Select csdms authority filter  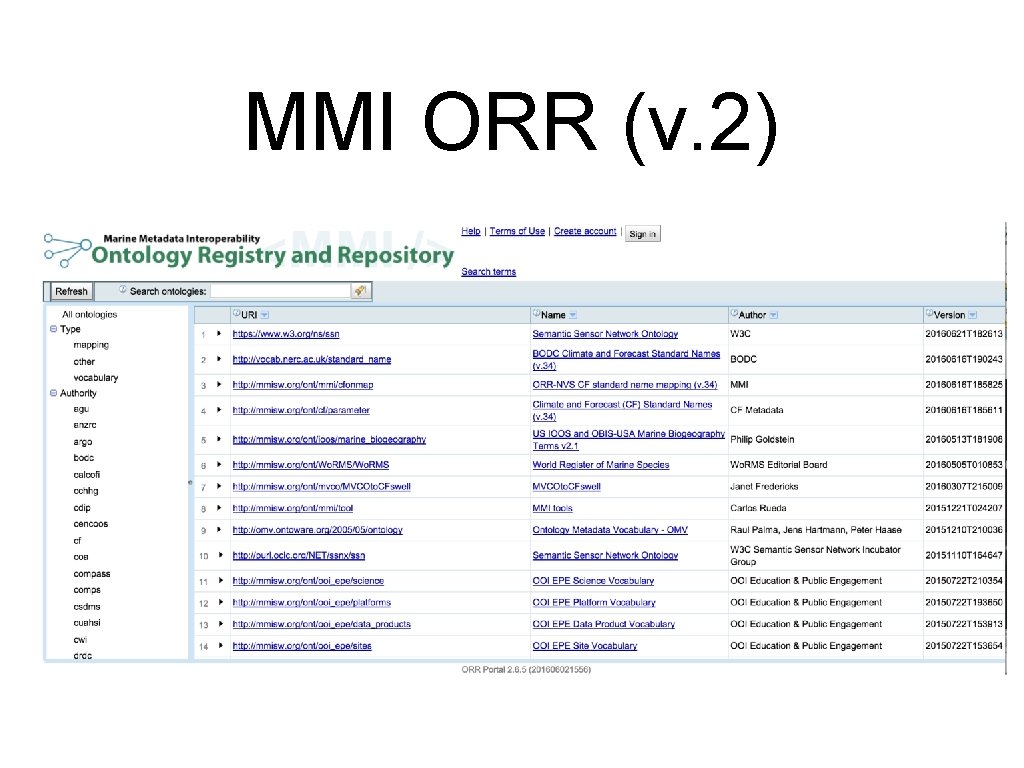[x=86, y=606]
